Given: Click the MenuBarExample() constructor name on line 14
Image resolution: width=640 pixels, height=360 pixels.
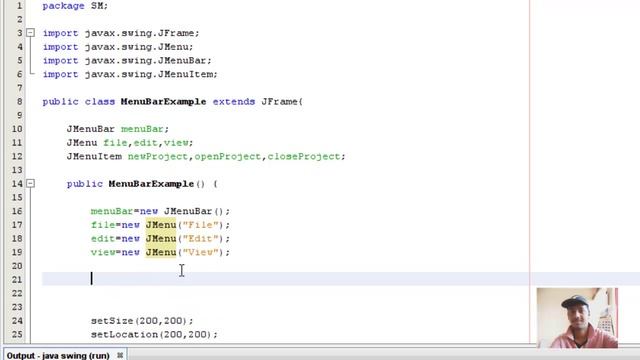Looking at the screenshot, I should point(151,184).
